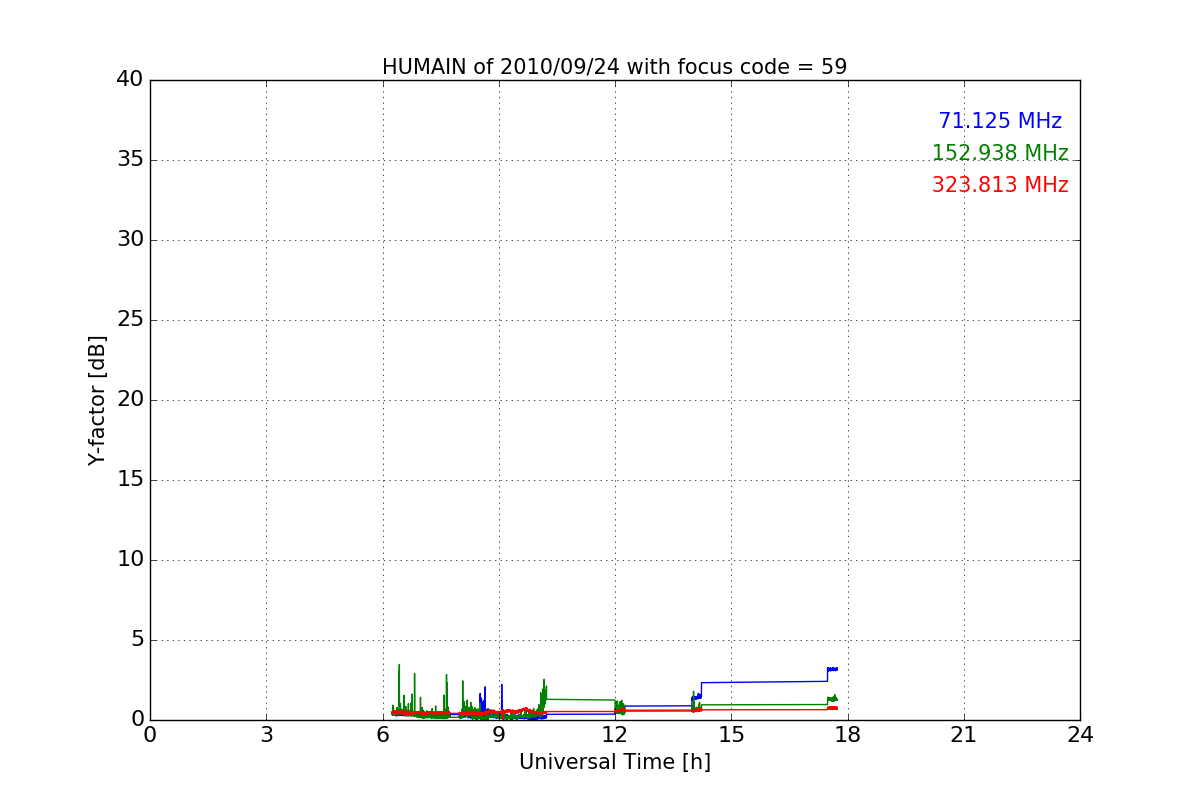Click x-axis tick label 18
The width and height of the screenshot is (1200, 800).
coord(848,735)
